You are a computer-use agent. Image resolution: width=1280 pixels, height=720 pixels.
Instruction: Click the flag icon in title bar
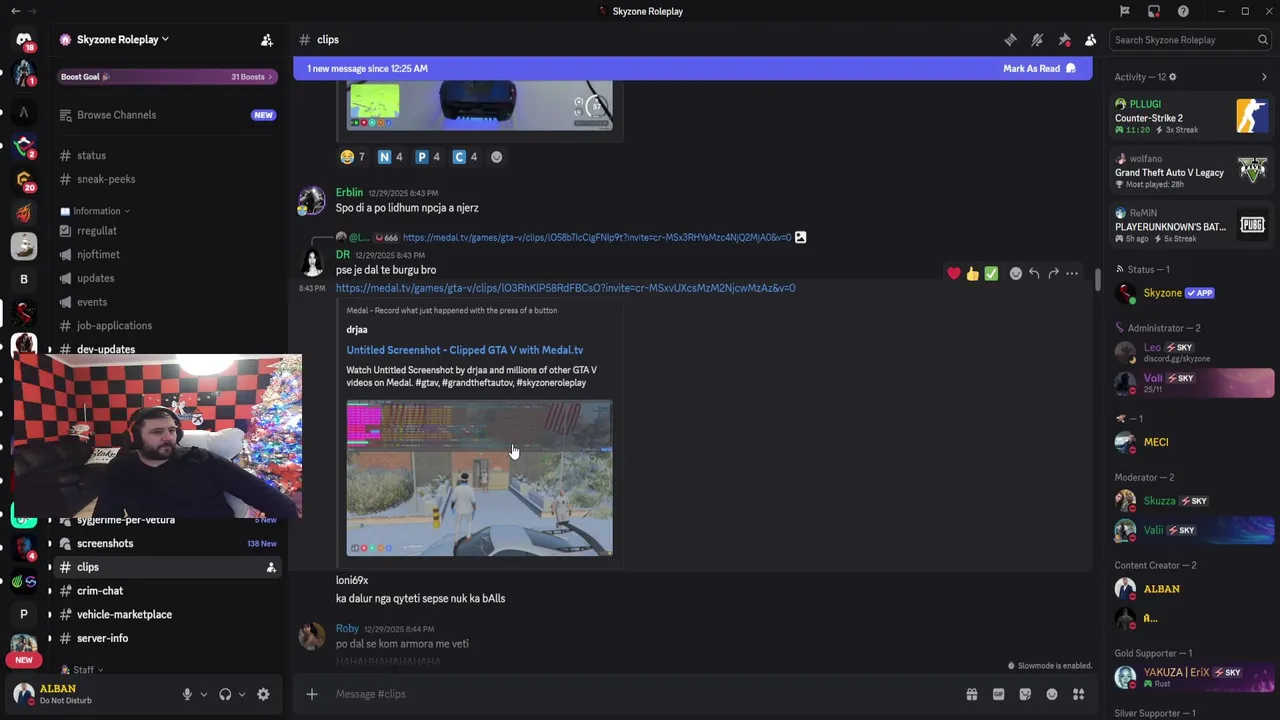coord(1125,11)
